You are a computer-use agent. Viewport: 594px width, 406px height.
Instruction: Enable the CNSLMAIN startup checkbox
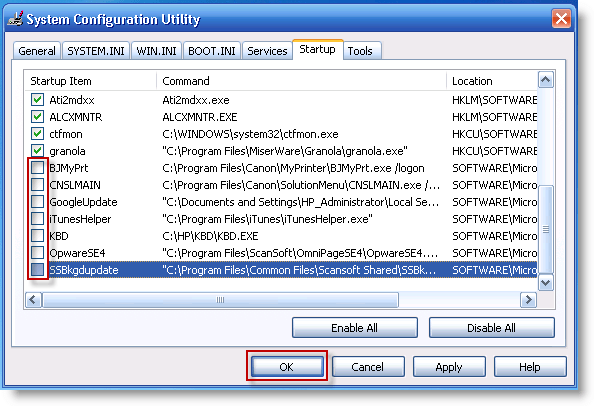37,185
